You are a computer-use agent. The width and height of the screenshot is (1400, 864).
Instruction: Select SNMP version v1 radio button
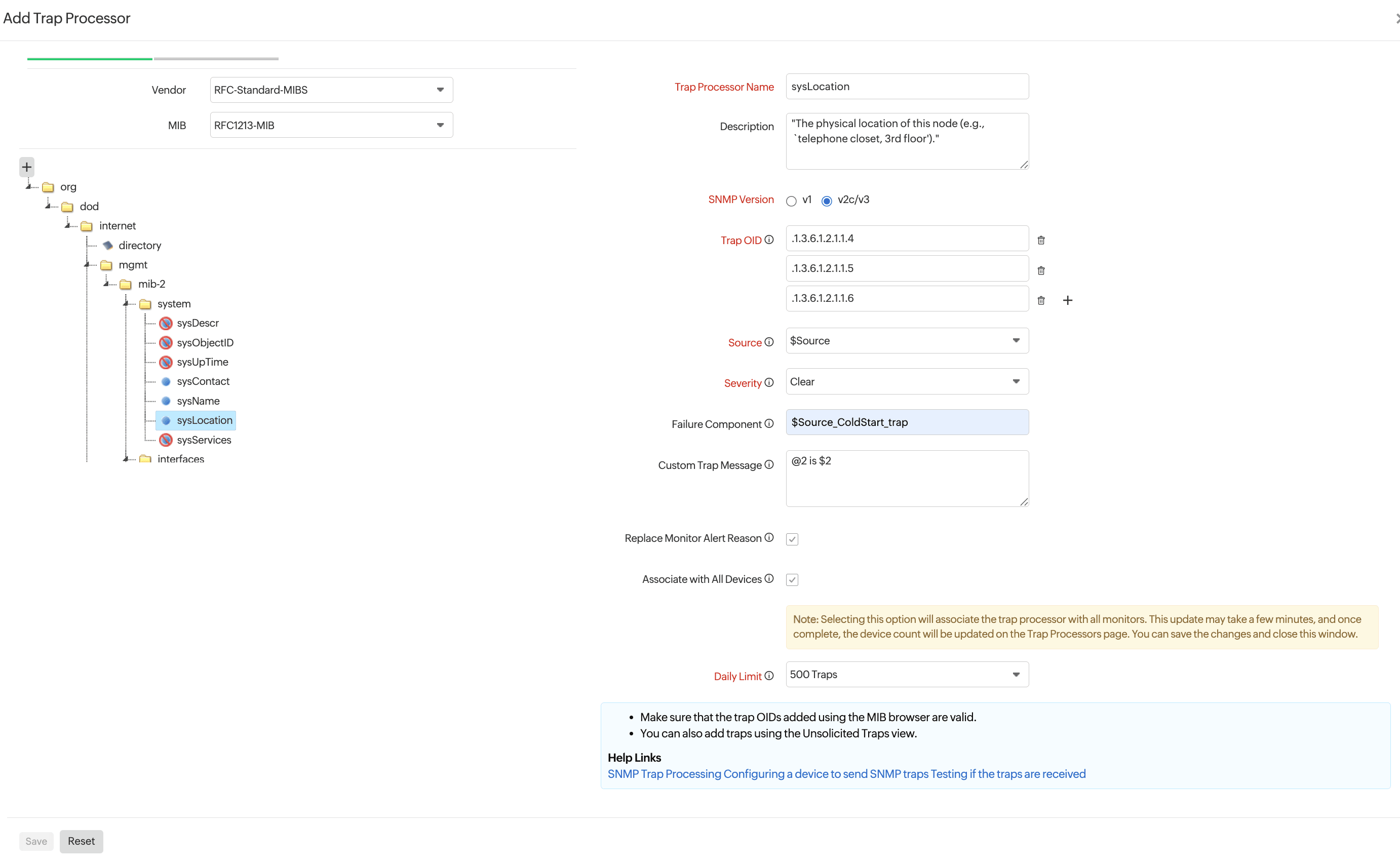click(x=791, y=201)
